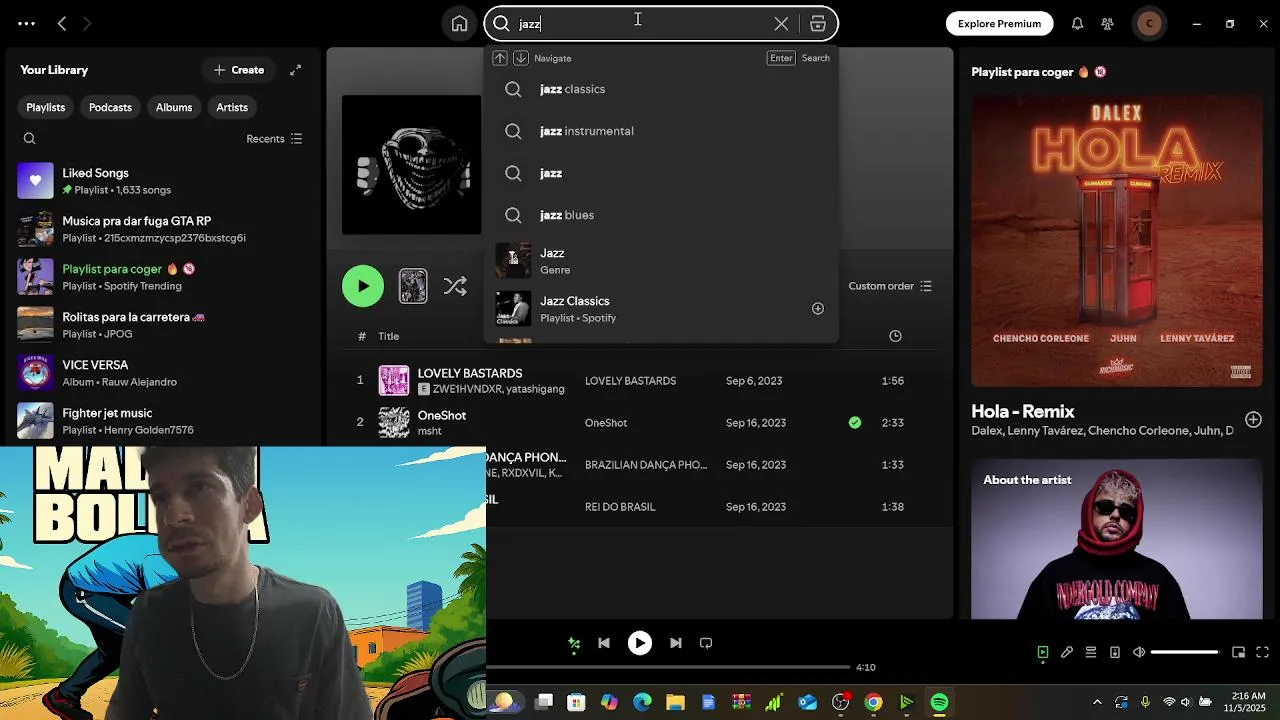The image size is (1280, 720).
Task: Go forward in navigation history
Action: (87, 23)
